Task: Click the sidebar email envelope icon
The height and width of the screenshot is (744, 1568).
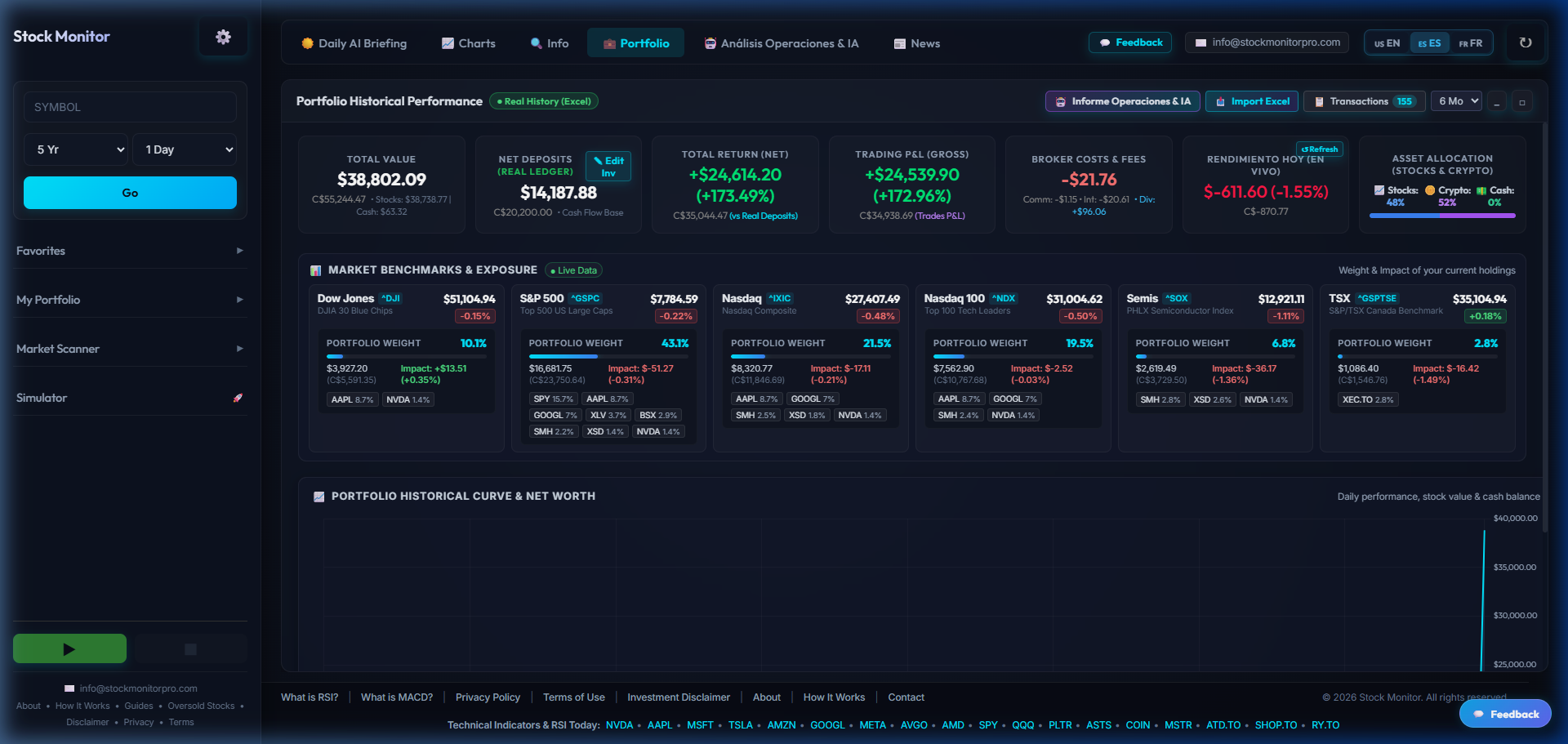Action: tap(69, 688)
